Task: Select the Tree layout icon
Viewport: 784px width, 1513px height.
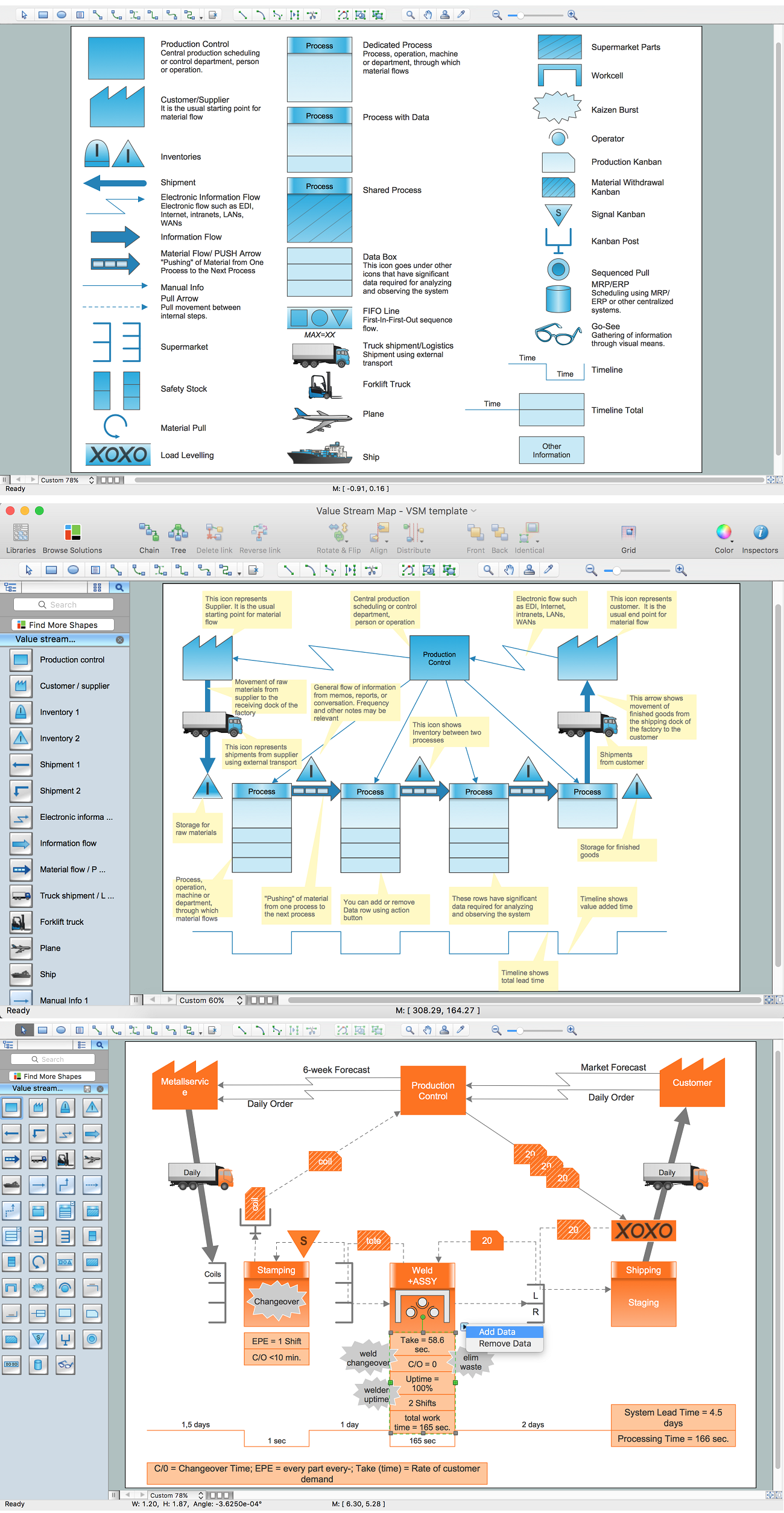Action: 178,538
